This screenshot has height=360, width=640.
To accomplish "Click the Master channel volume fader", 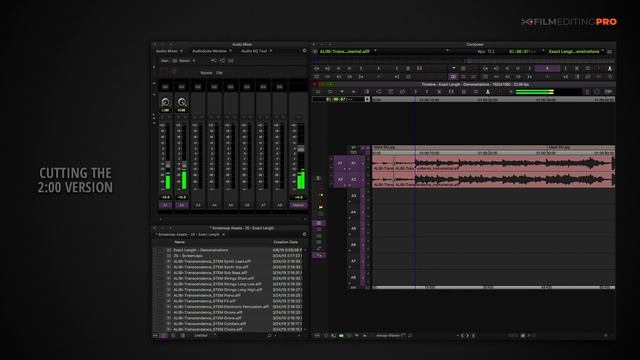I will point(301,149).
